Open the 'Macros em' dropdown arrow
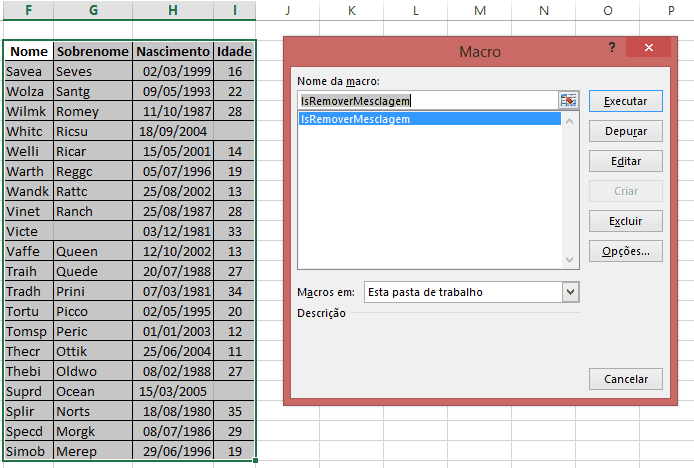This screenshot has width=694, height=468. 571,292
